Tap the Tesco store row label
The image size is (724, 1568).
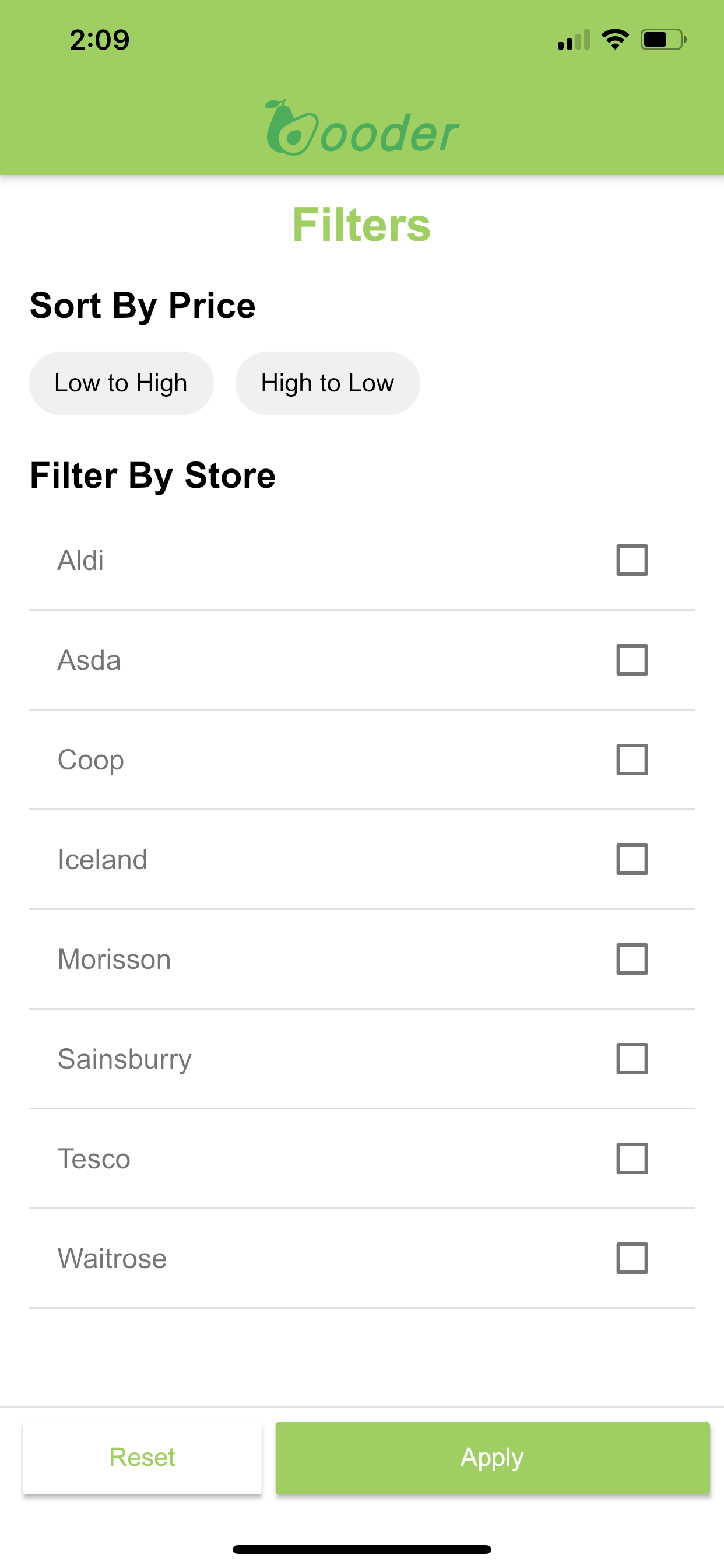pos(94,1159)
